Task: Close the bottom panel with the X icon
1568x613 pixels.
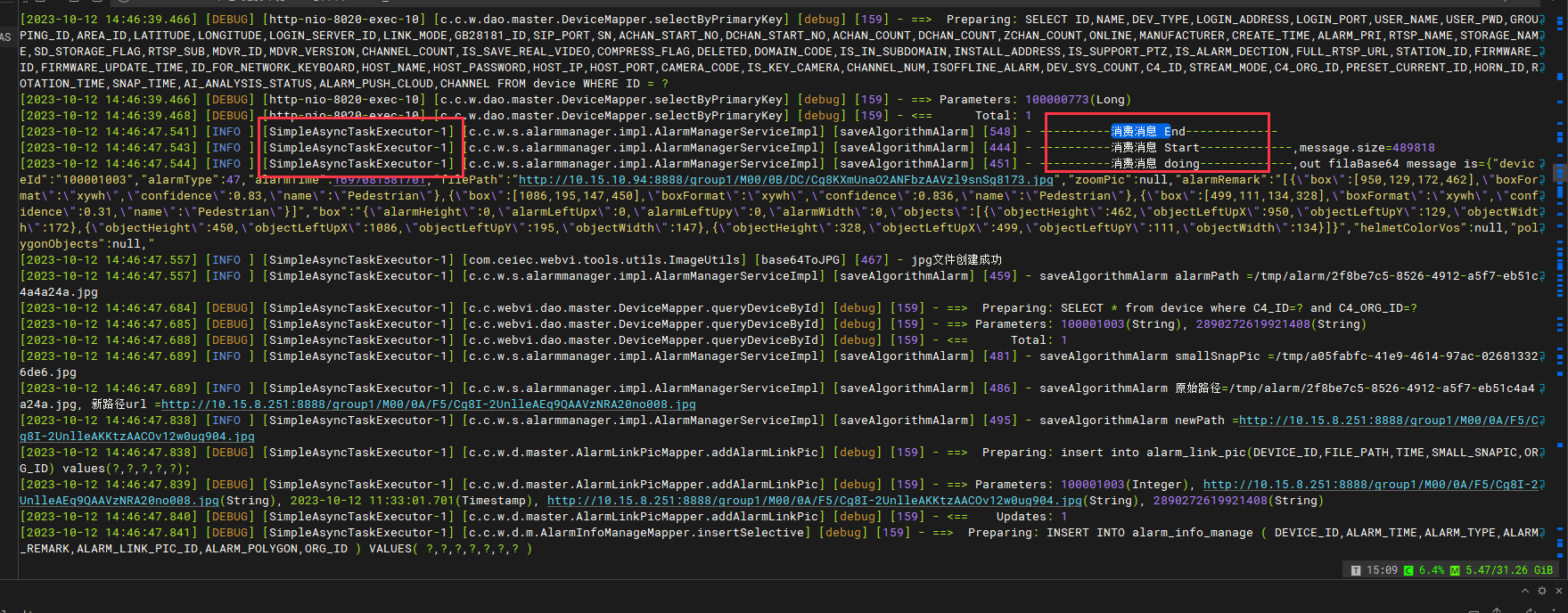Action: pyautogui.click(x=1559, y=591)
